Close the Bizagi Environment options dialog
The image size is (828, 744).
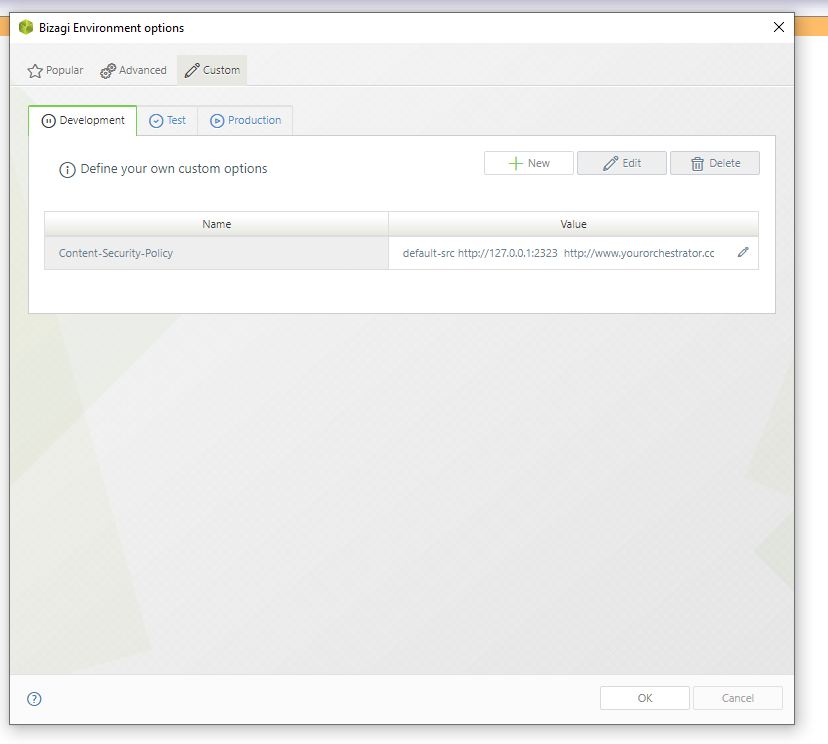[779, 27]
